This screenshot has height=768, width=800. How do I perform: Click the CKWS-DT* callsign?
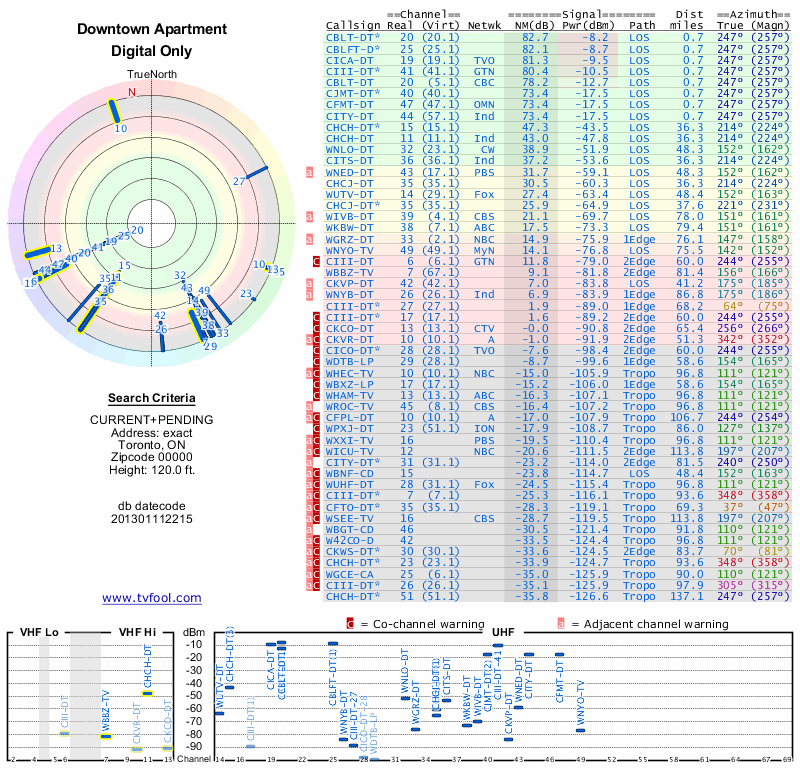353,552
